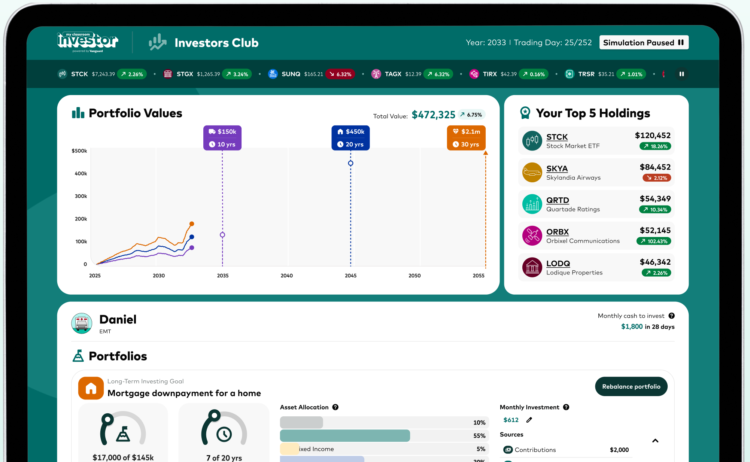The image size is (750, 462).
Task: Click the blue goal circle at 2045
Action: click(351, 164)
